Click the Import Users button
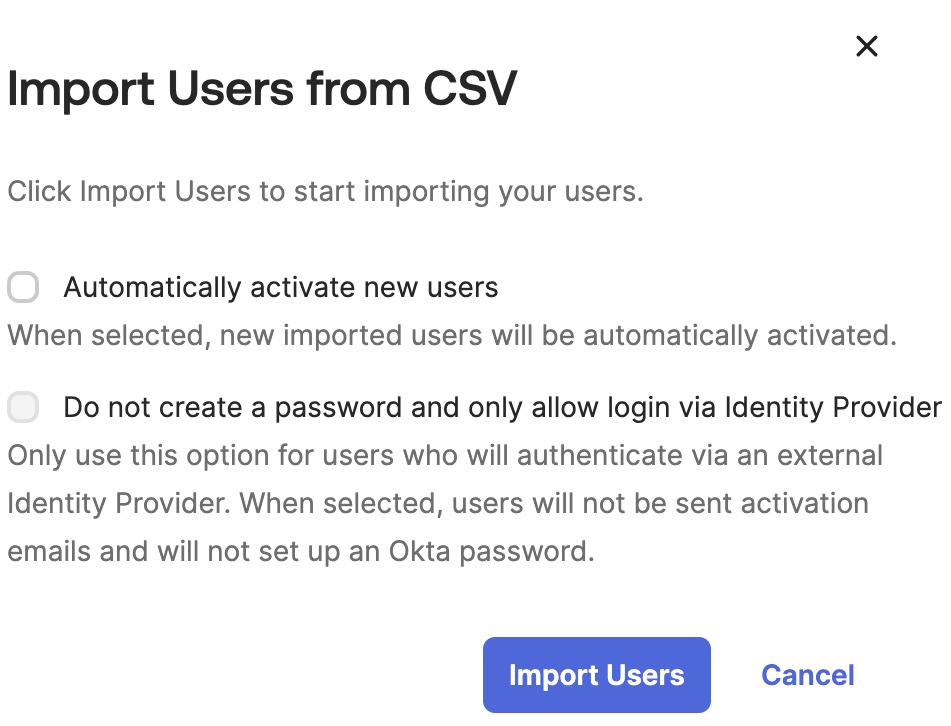This screenshot has width=951, height=726. tap(596, 675)
